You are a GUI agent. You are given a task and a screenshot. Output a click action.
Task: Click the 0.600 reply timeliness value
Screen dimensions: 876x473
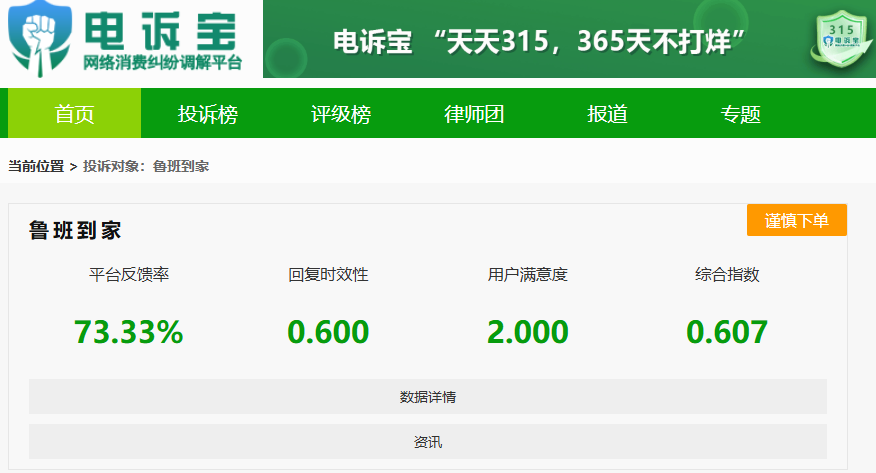(x=328, y=332)
